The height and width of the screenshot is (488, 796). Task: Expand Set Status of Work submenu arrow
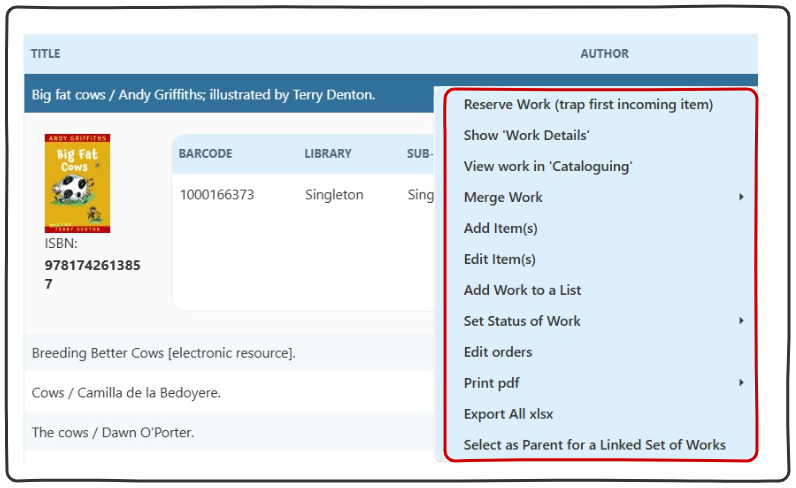point(741,321)
